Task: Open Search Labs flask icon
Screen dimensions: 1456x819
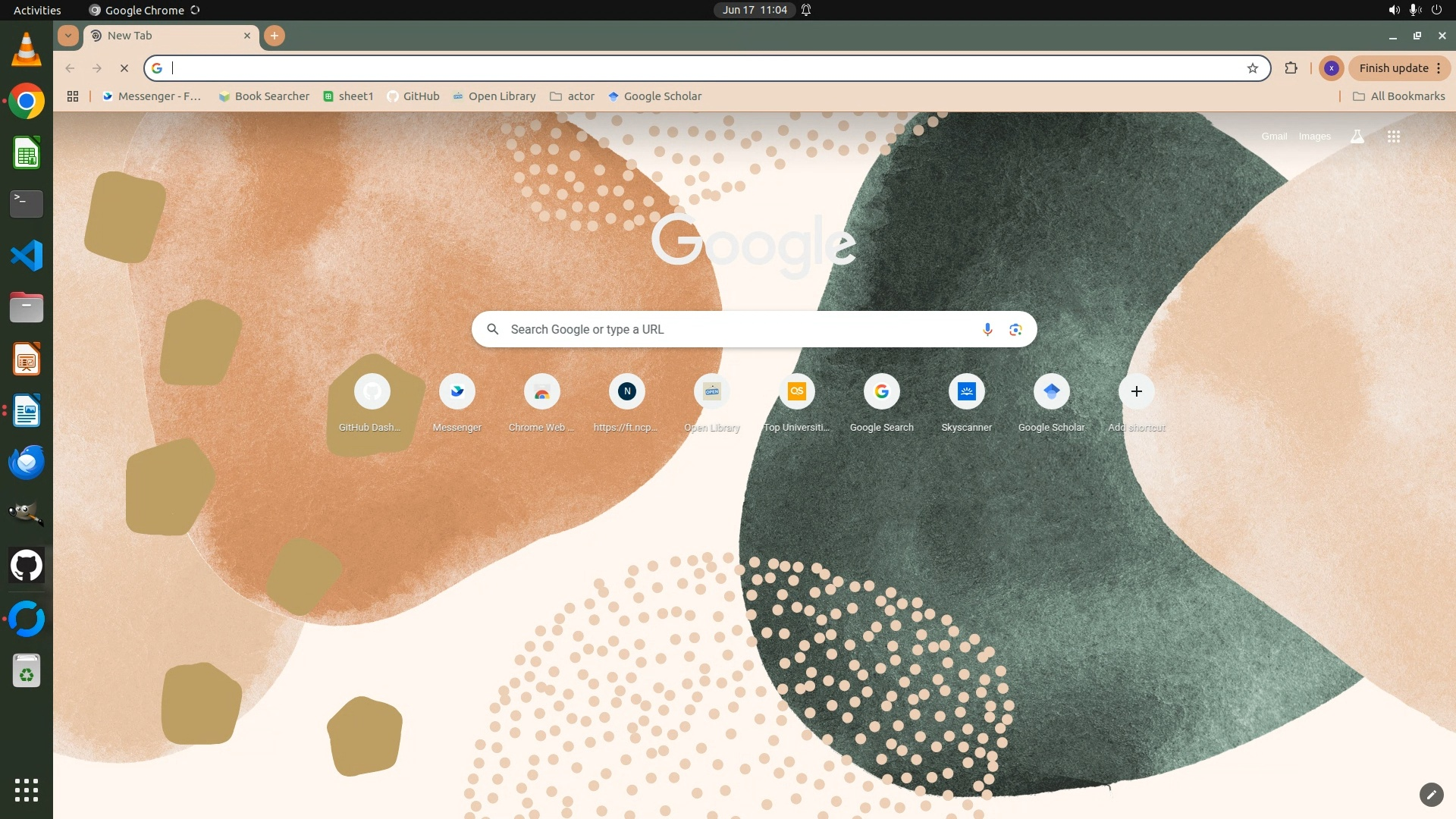Action: pyautogui.click(x=1357, y=136)
